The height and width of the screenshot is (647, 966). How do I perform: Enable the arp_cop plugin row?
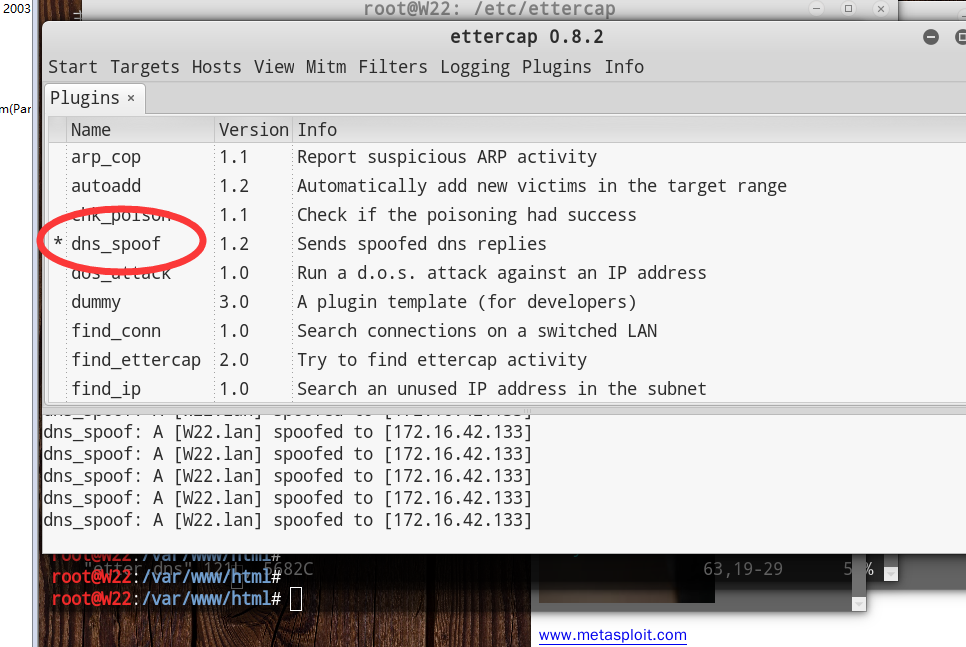pyautogui.click(x=105, y=157)
